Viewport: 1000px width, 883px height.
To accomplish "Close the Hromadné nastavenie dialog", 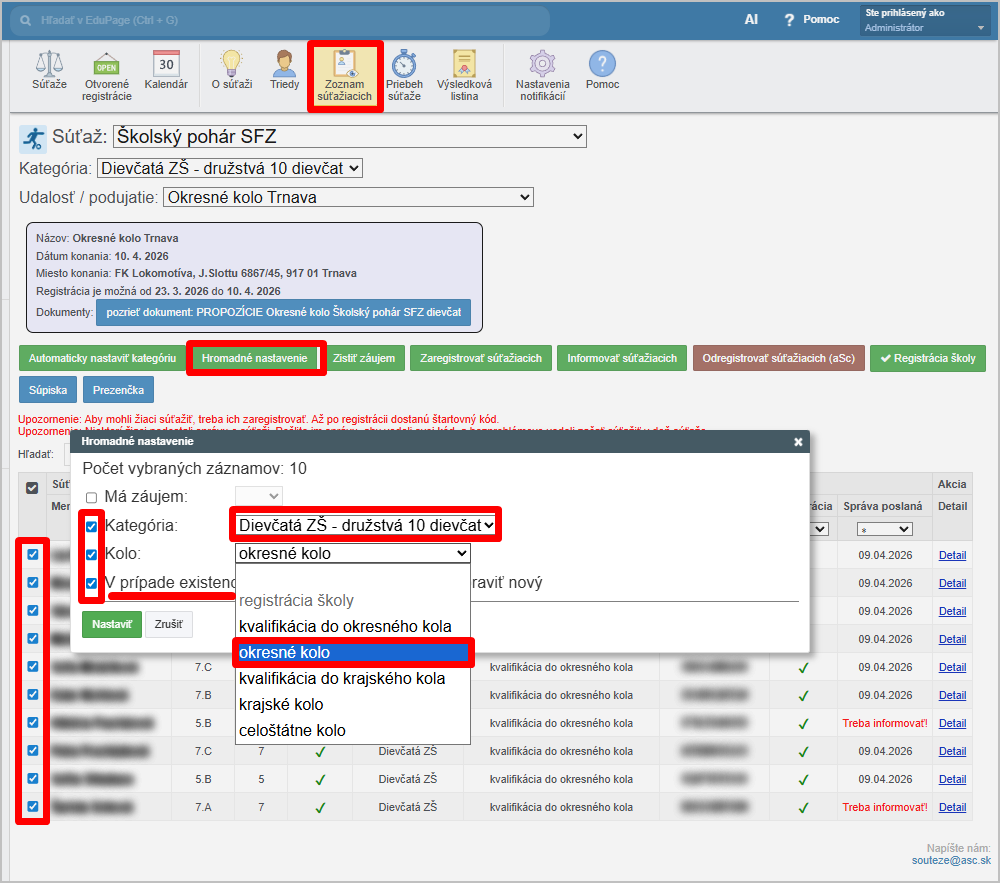I will tap(798, 441).
